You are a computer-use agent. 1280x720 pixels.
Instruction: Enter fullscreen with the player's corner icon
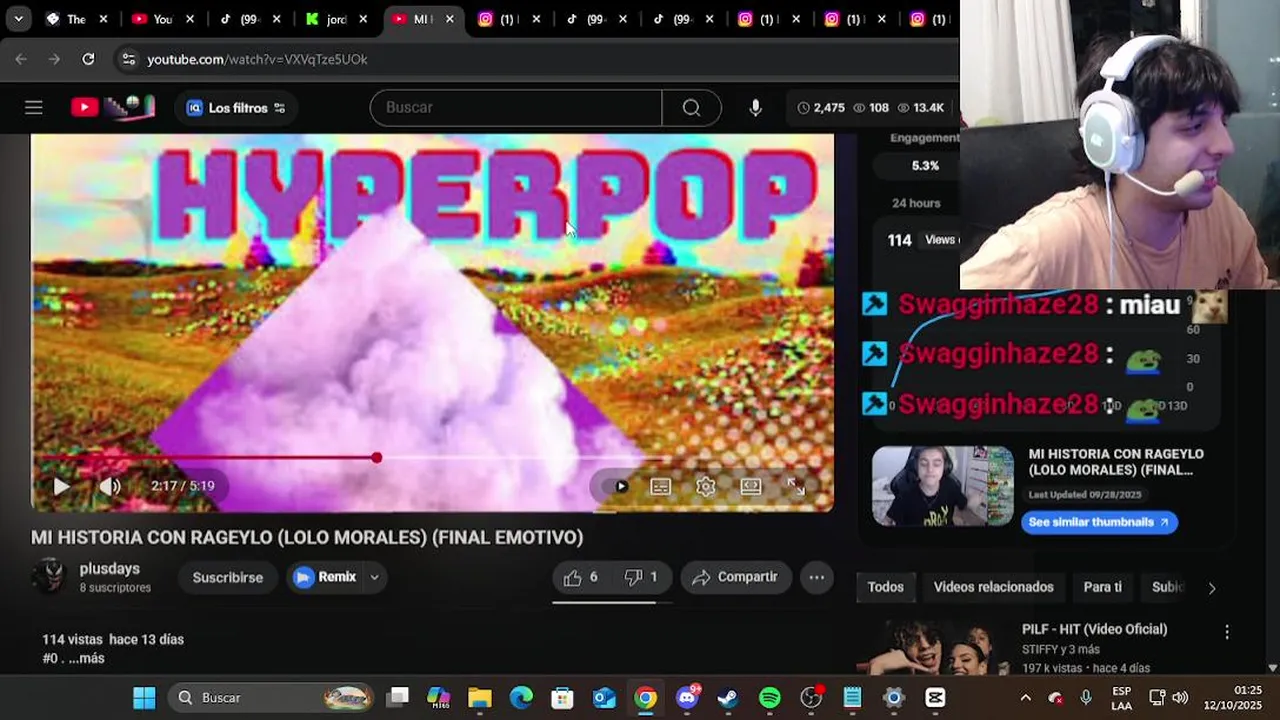tap(796, 486)
